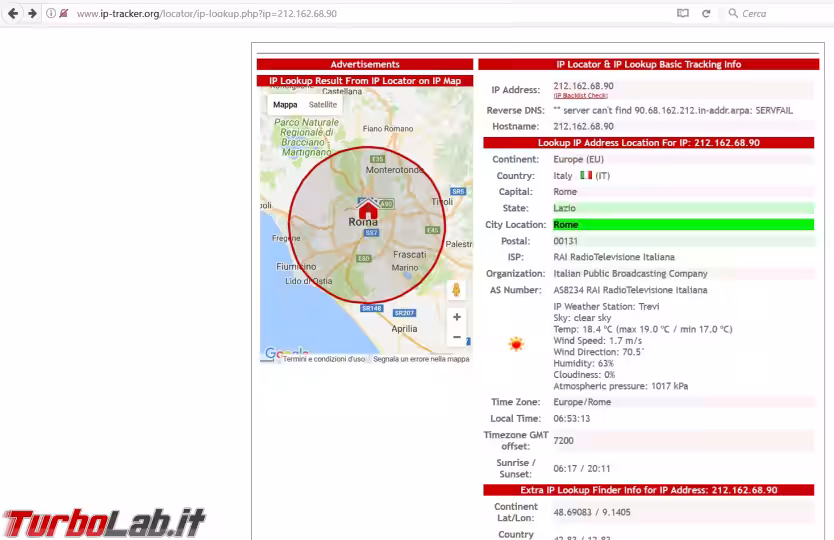Click the Capital Rome value
The image size is (834, 540).
pos(565,192)
